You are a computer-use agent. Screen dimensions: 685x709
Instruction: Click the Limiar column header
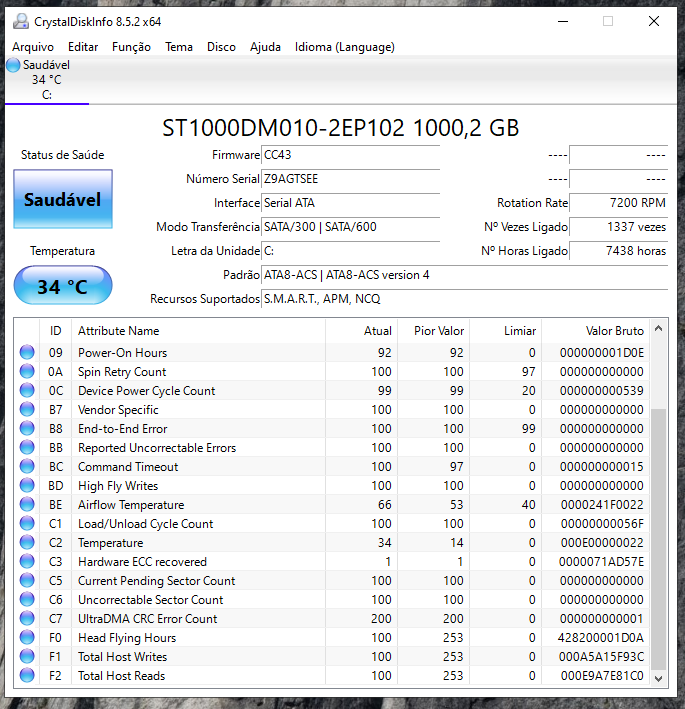tap(505, 331)
